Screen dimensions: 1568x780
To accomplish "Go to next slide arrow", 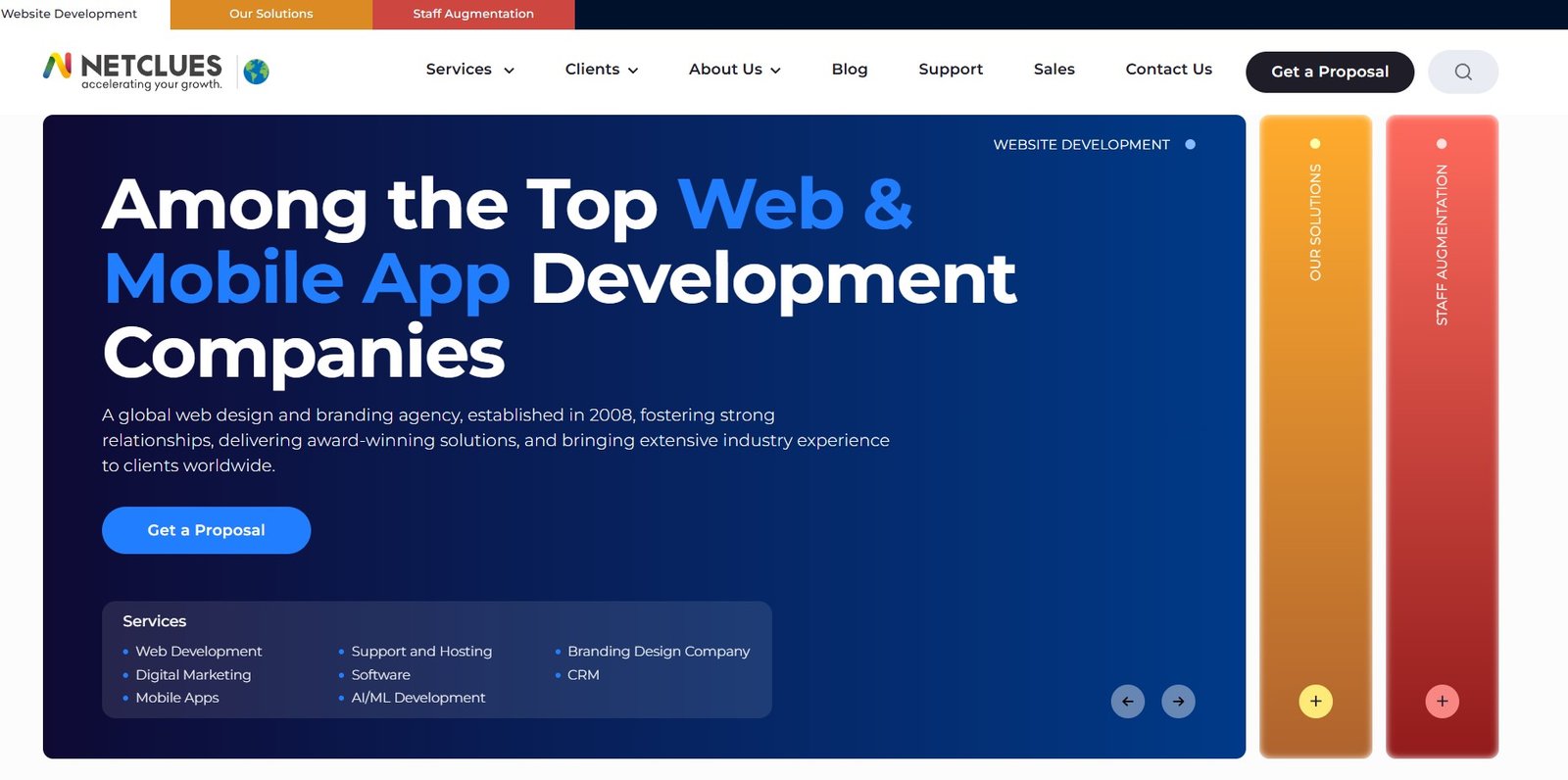I will click(x=1178, y=701).
